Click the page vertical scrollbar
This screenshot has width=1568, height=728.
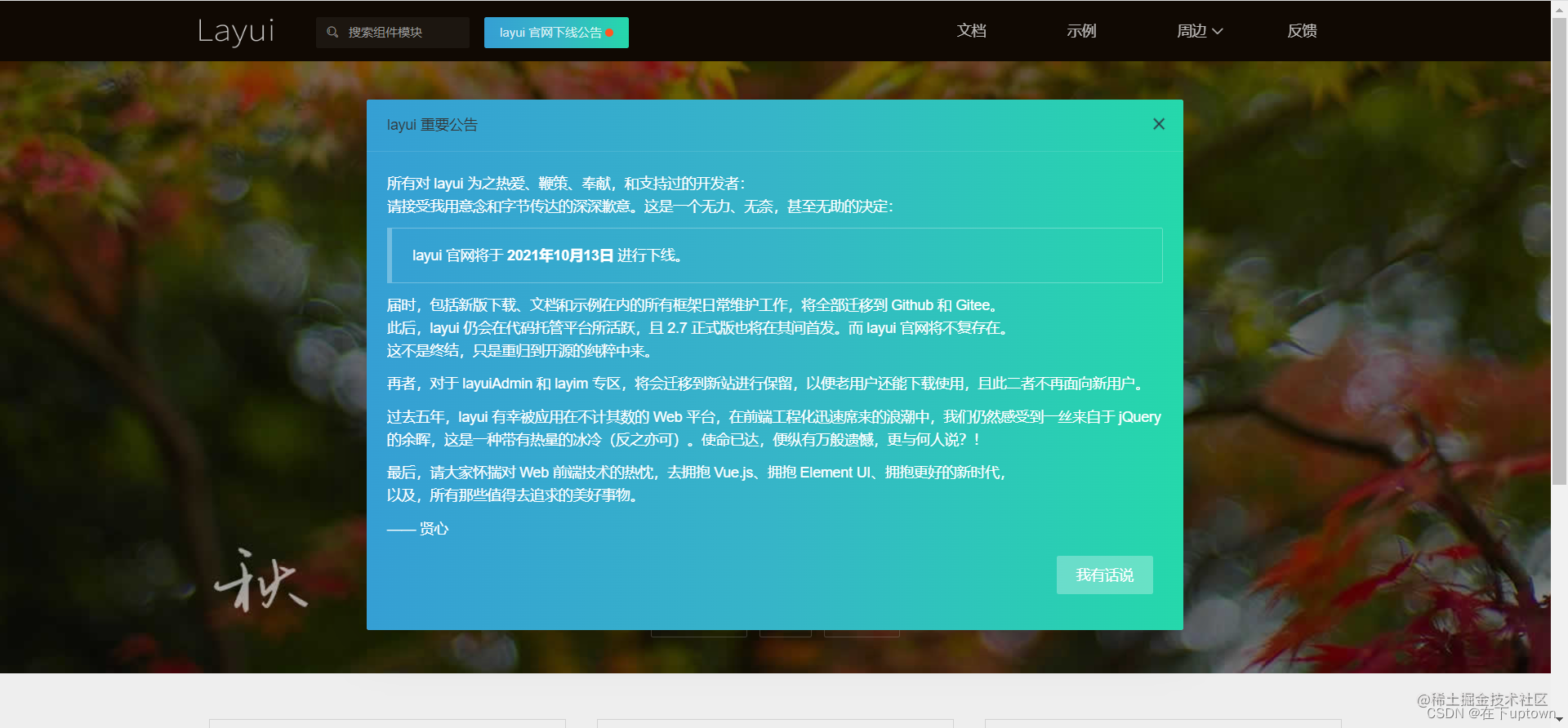point(1559,253)
